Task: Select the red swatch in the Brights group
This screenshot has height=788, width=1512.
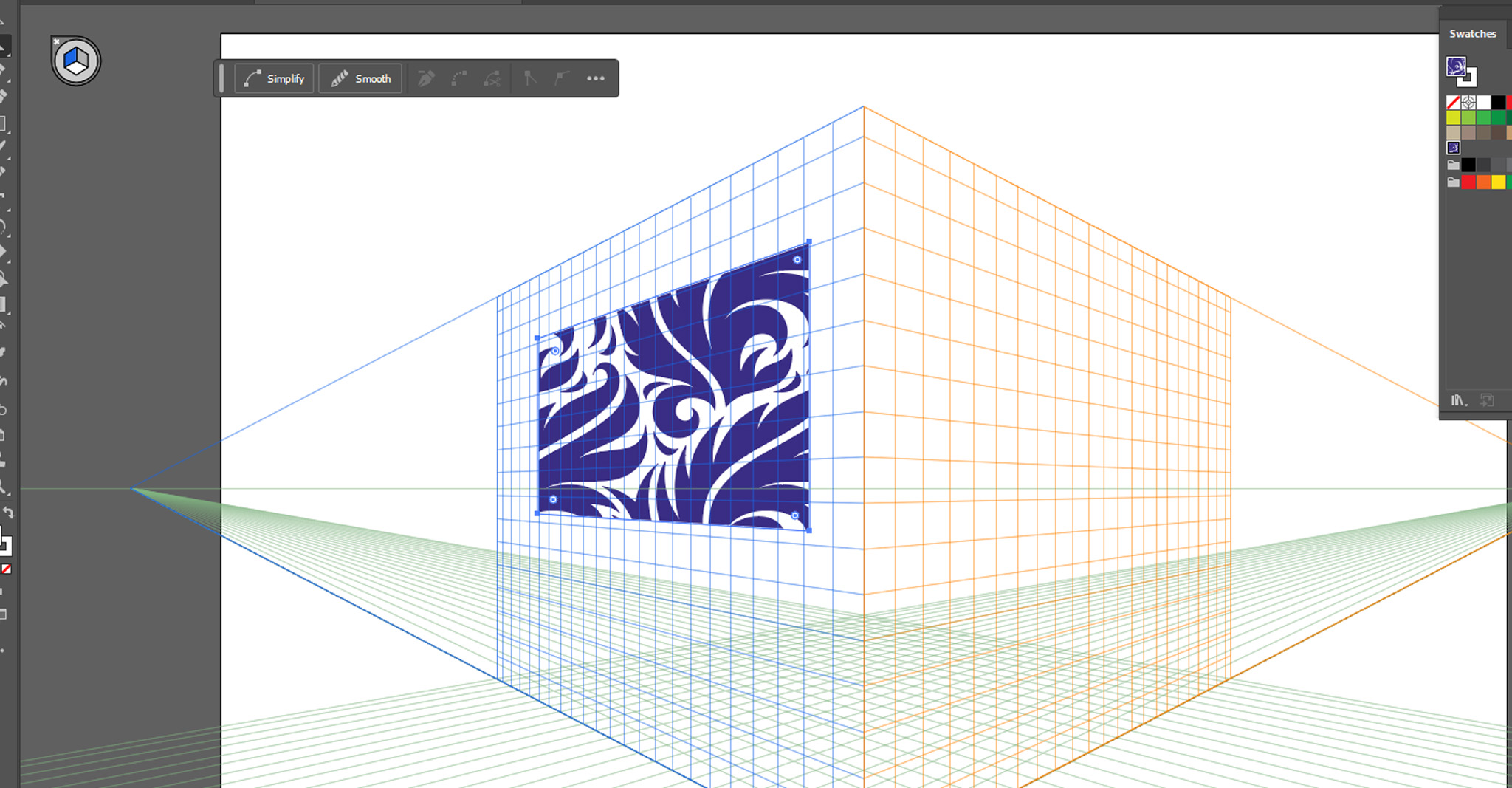Action: point(1468,182)
